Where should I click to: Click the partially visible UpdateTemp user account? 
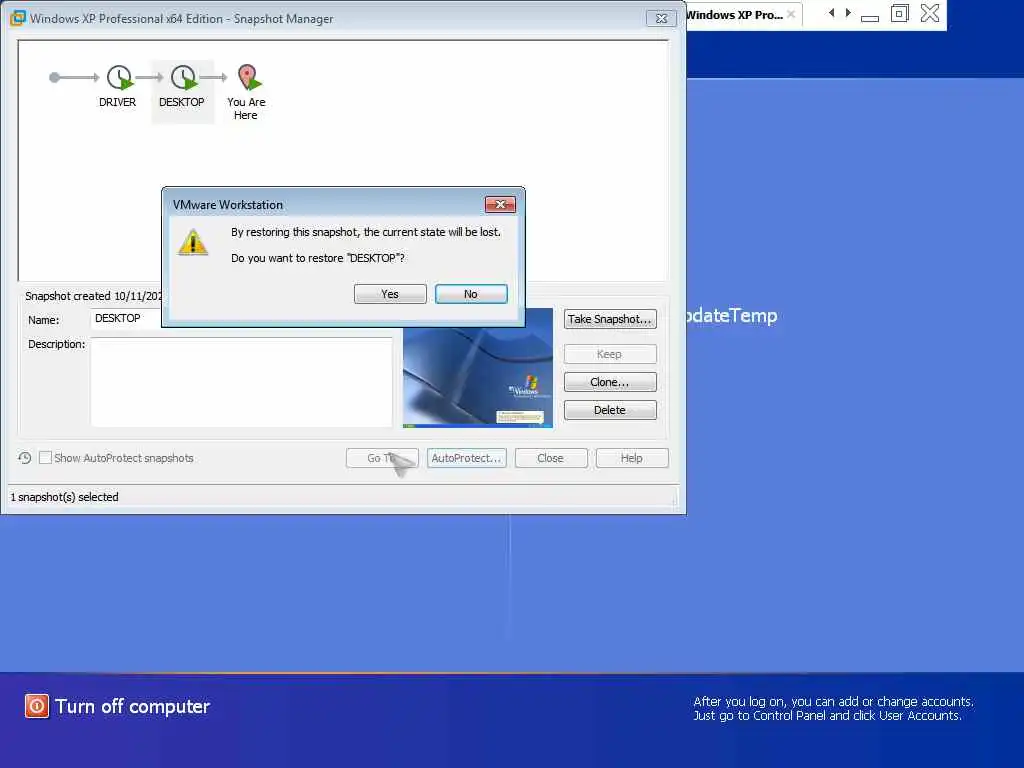click(x=731, y=316)
